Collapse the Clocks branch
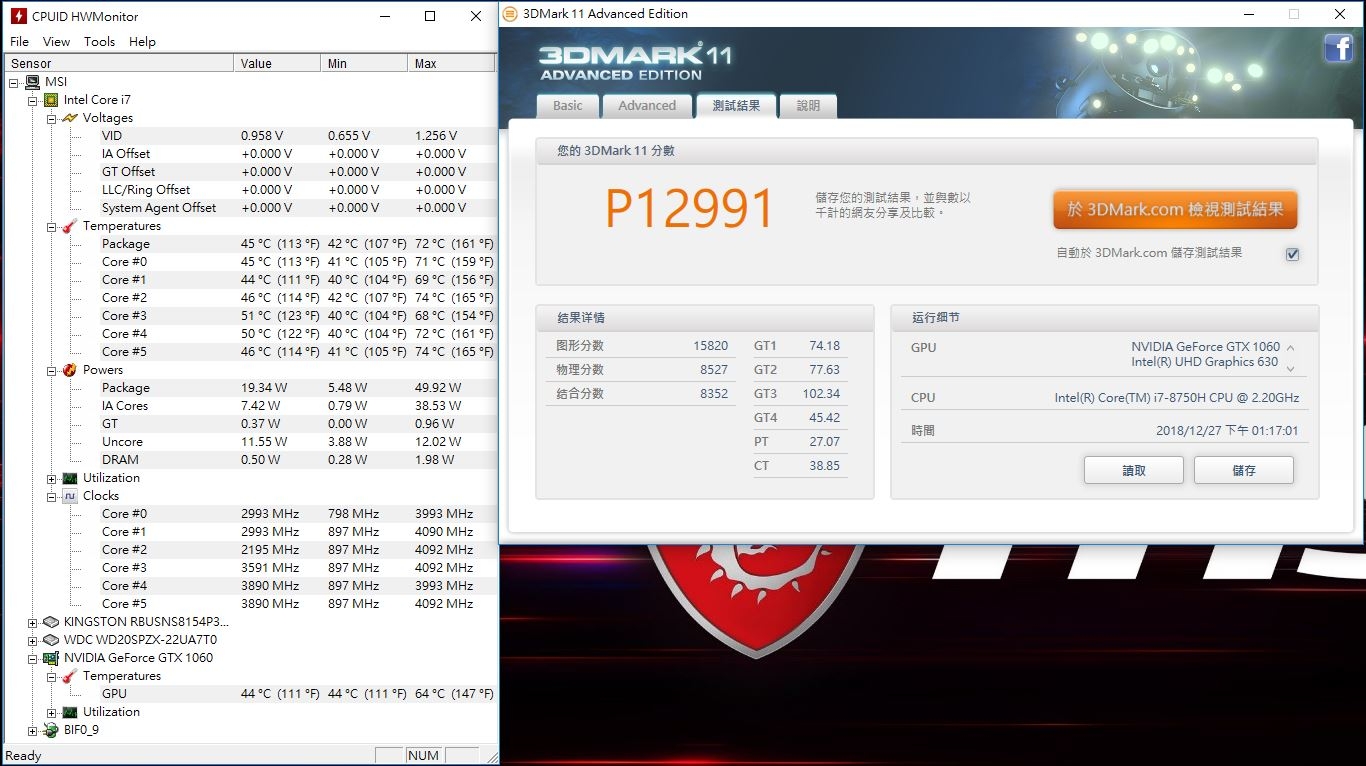This screenshot has width=1366, height=766. pos(52,496)
